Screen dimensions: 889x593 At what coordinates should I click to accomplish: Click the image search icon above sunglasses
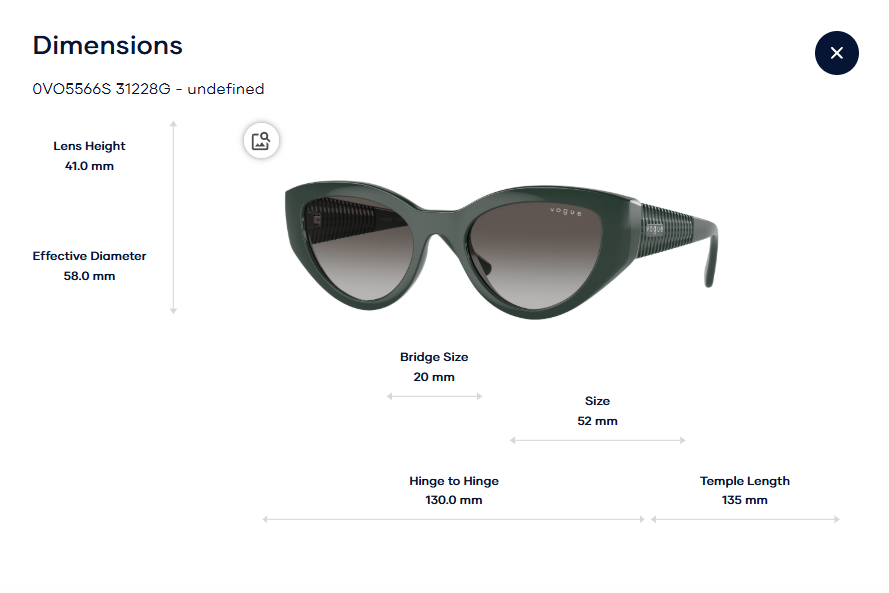(261, 141)
